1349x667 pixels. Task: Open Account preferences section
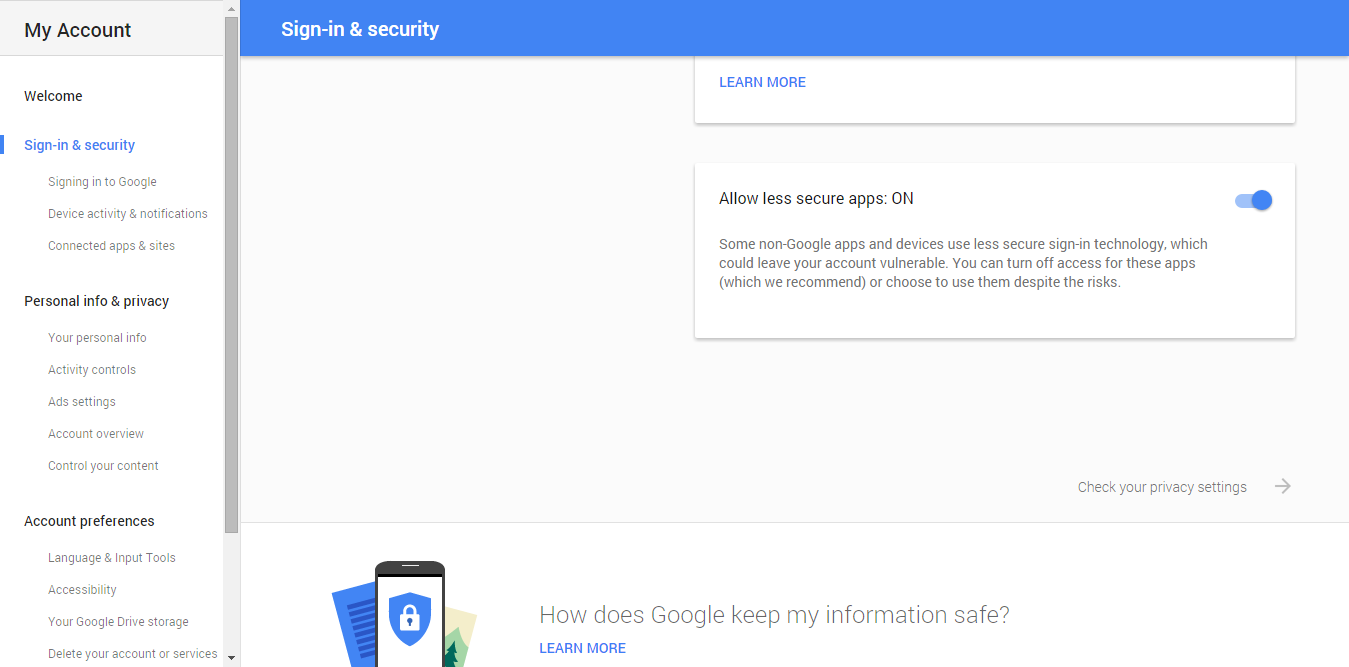[x=89, y=521]
